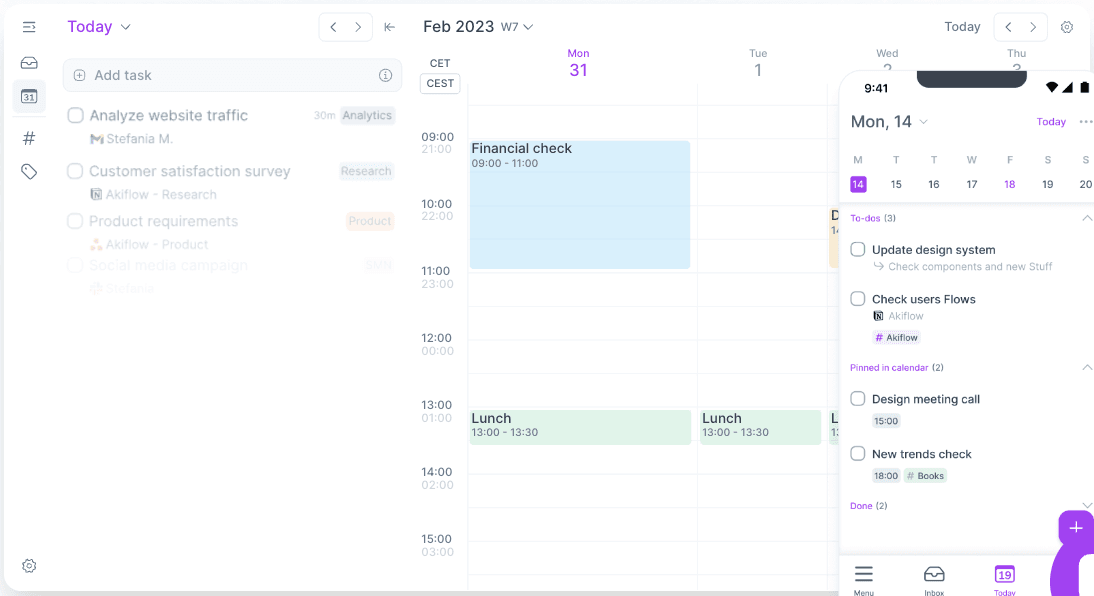Viewport: 1094px width, 596px height.
Task: Open the hashtag projects icon in sidebar
Action: [x=29, y=138]
